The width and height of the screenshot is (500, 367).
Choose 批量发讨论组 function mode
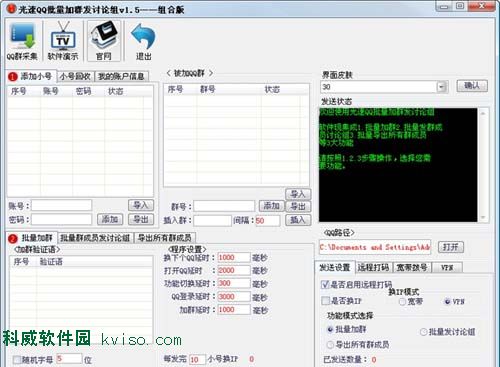click(423, 332)
